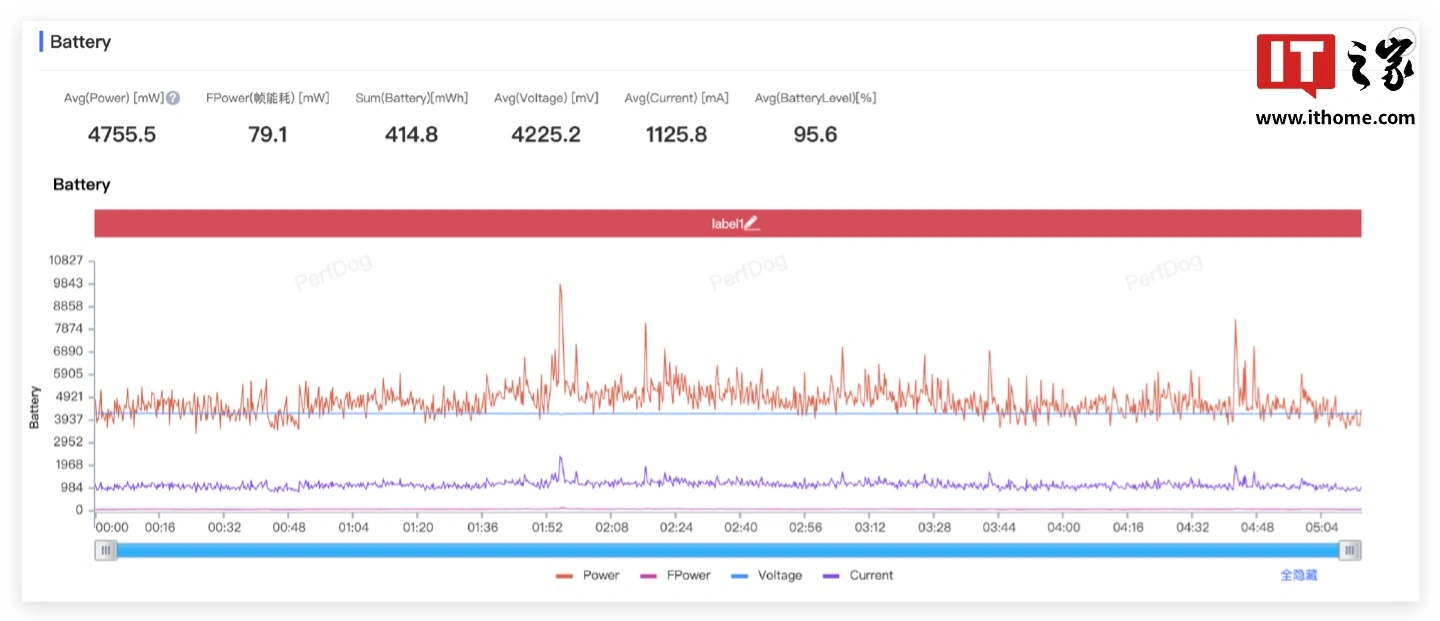
Task: Click the Avg(Voltage) value 4225.2
Action: 546,135
